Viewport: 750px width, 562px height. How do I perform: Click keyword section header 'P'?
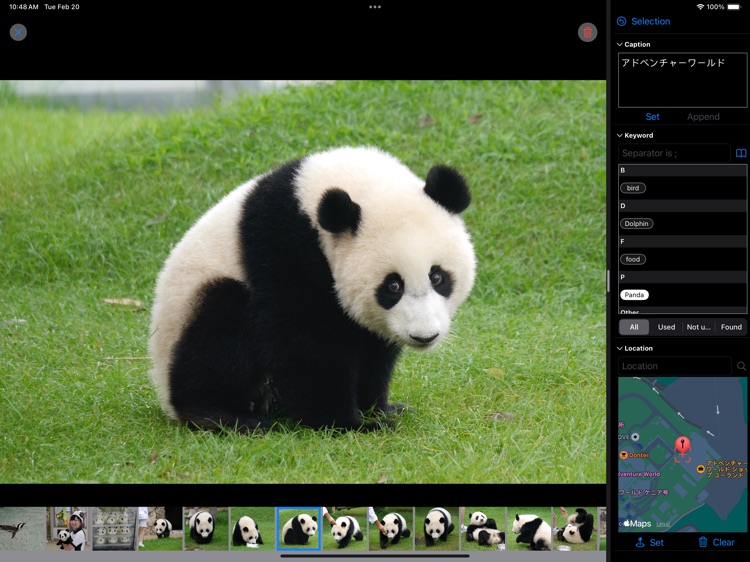click(x=683, y=277)
